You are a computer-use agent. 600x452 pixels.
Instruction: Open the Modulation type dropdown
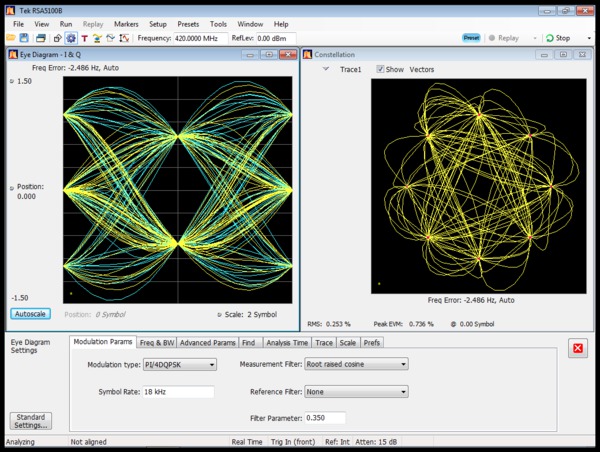coord(181,365)
